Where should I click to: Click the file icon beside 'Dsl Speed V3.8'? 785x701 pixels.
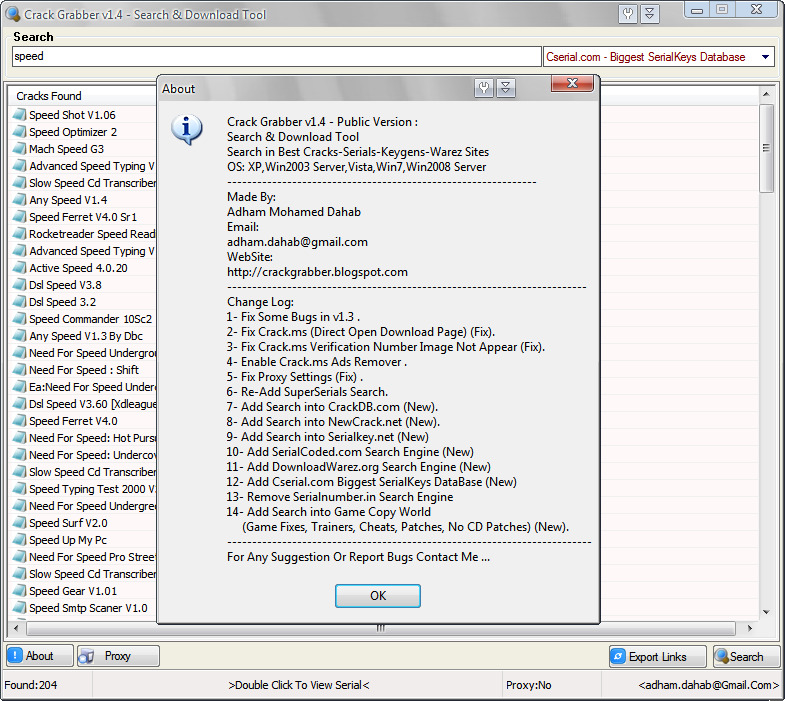pyautogui.click(x=20, y=285)
